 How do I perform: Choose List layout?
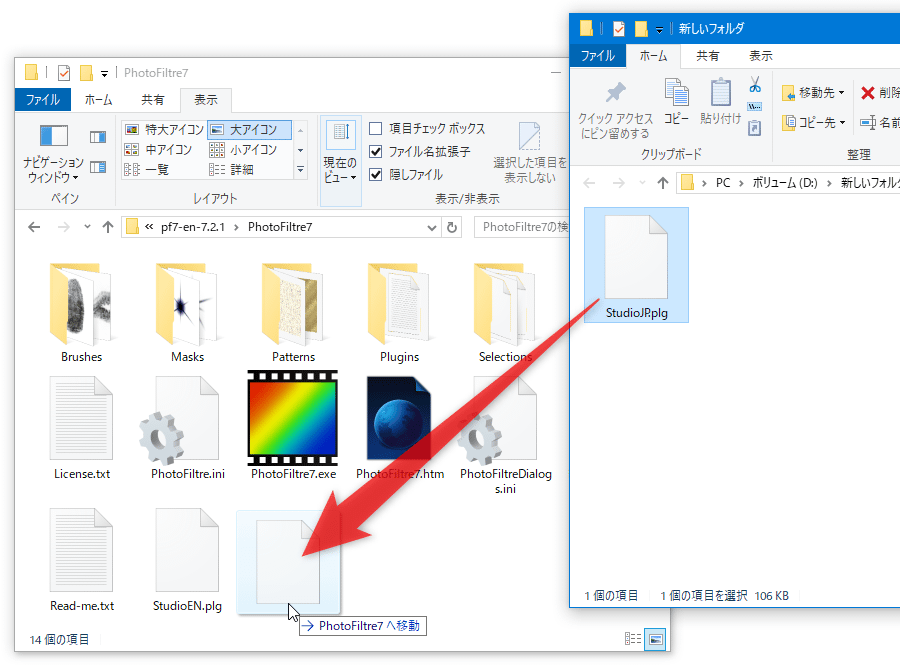pyautogui.click(x=148, y=170)
